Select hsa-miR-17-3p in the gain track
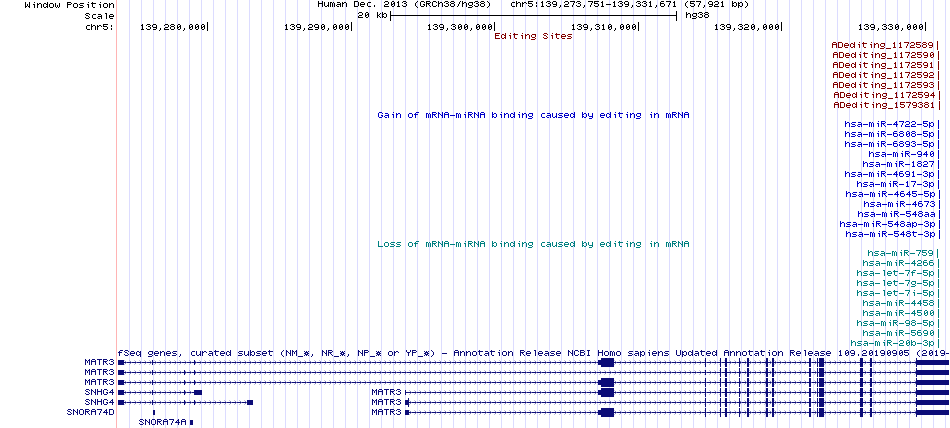950x428 pixels. click(895, 184)
